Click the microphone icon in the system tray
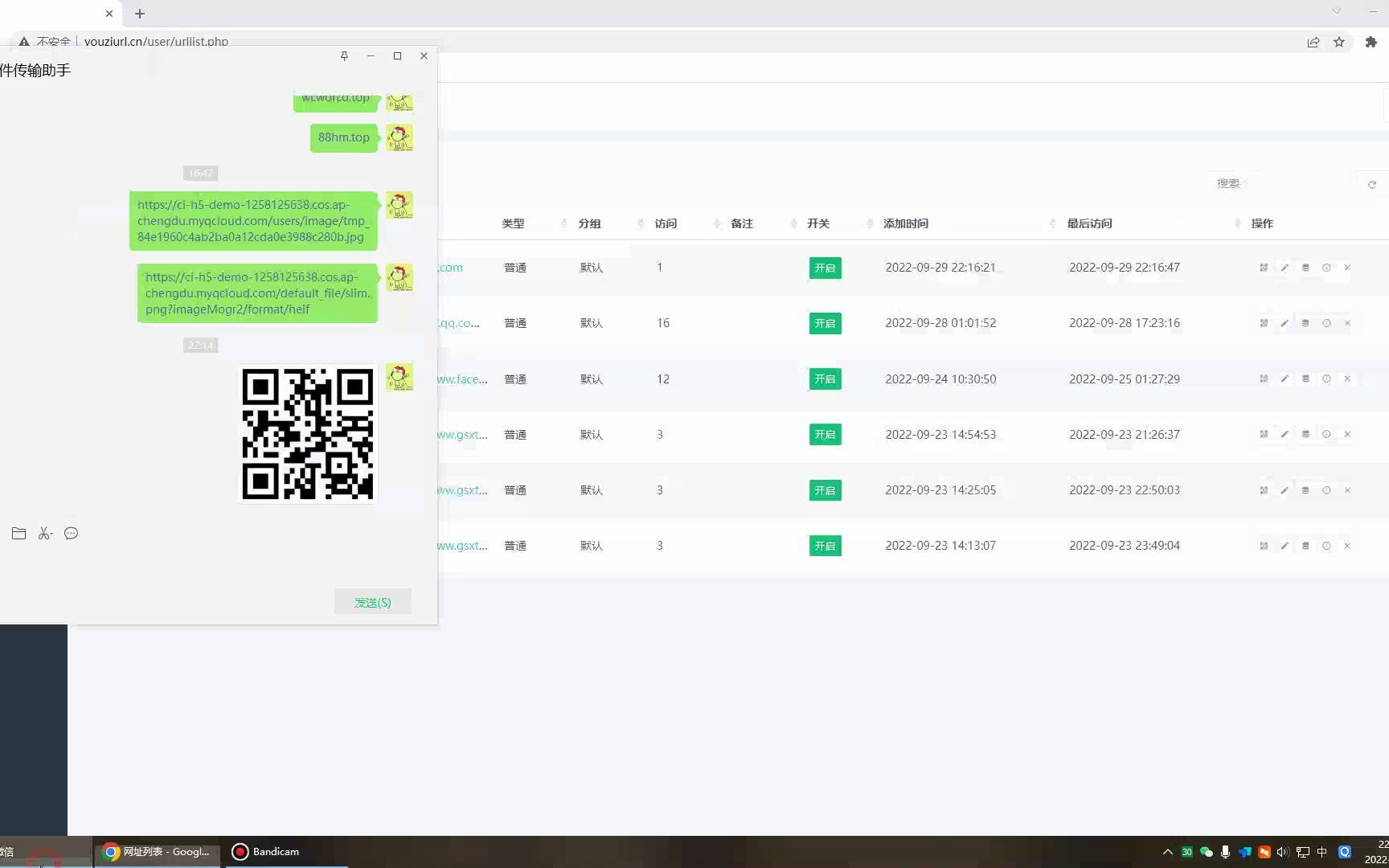This screenshot has width=1389, height=868. pyautogui.click(x=1225, y=852)
